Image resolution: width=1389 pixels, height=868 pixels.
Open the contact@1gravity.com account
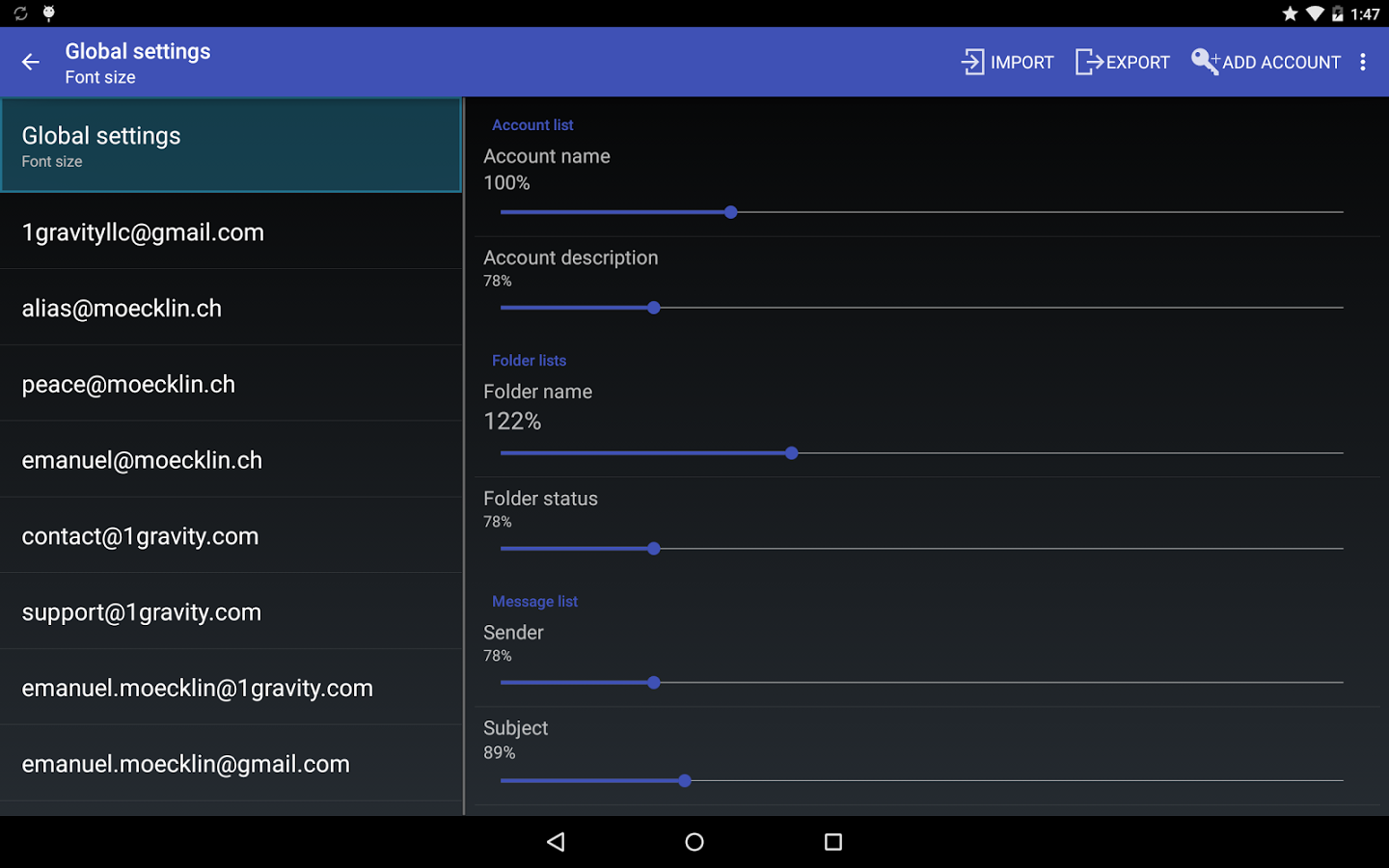click(x=231, y=536)
